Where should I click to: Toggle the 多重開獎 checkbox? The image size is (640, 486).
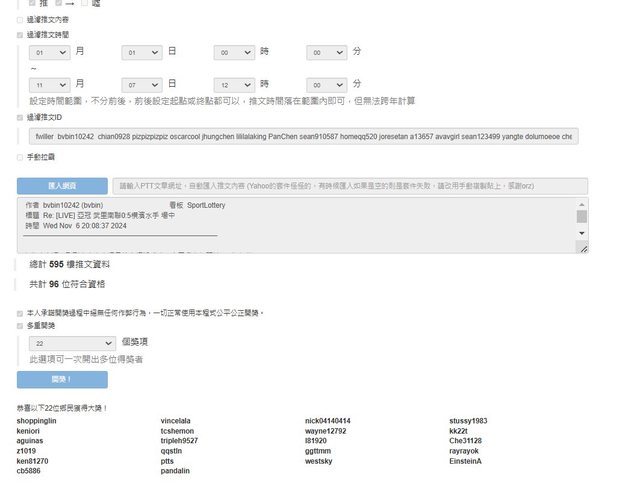[x=20, y=325]
